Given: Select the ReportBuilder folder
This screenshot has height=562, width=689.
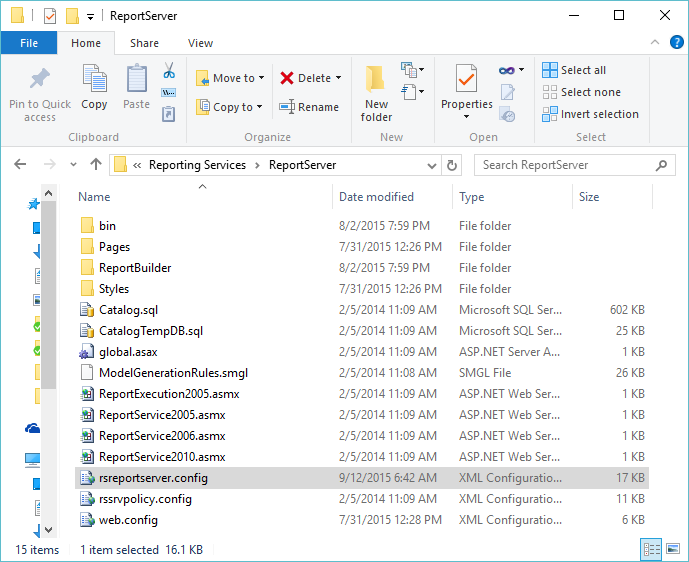Looking at the screenshot, I should coord(362,268).
